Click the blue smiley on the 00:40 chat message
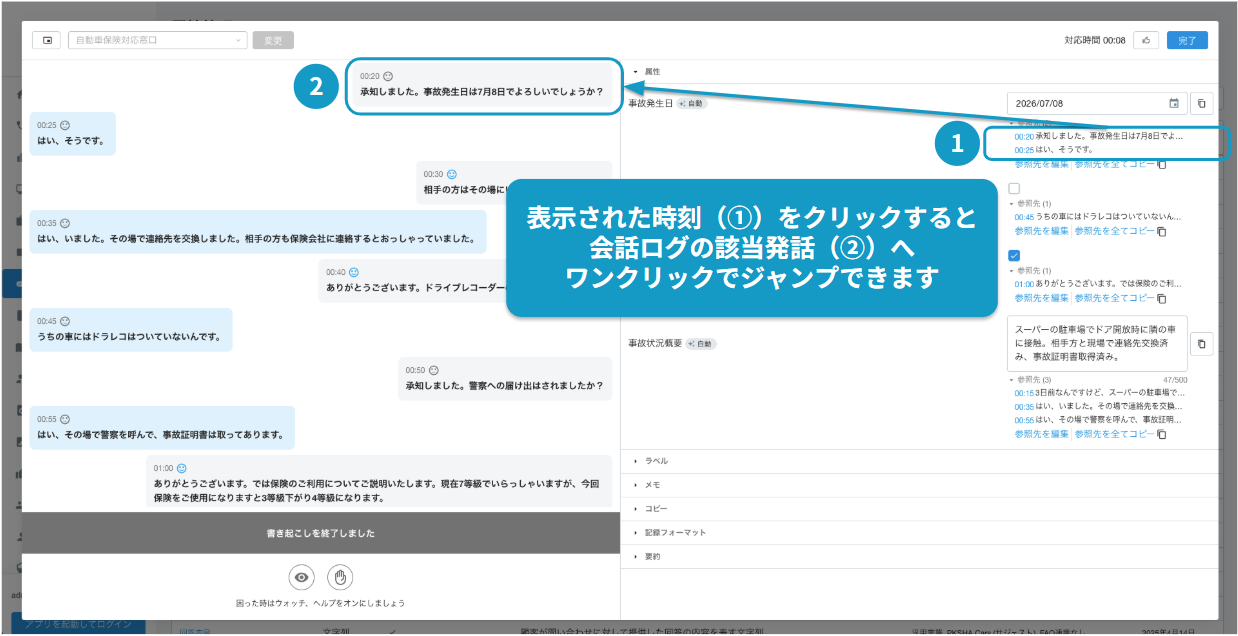 (x=353, y=272)
